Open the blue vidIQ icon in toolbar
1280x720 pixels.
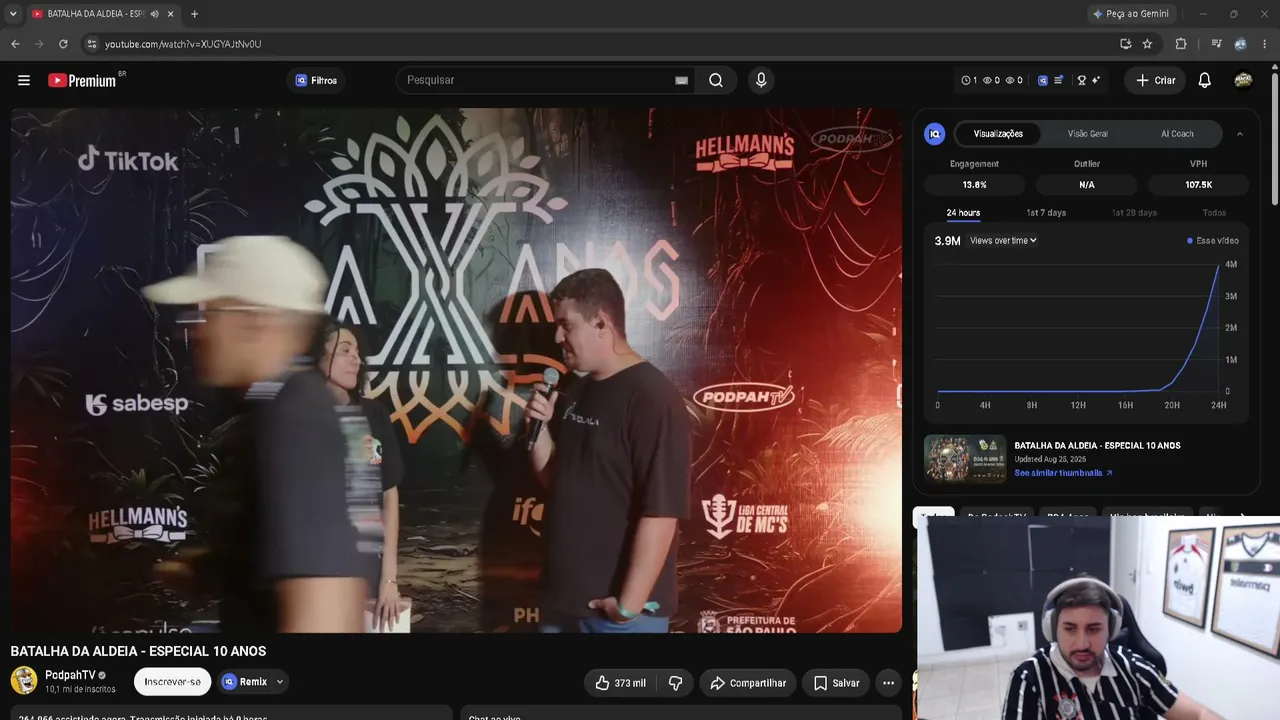click(x=1043, y=80)
